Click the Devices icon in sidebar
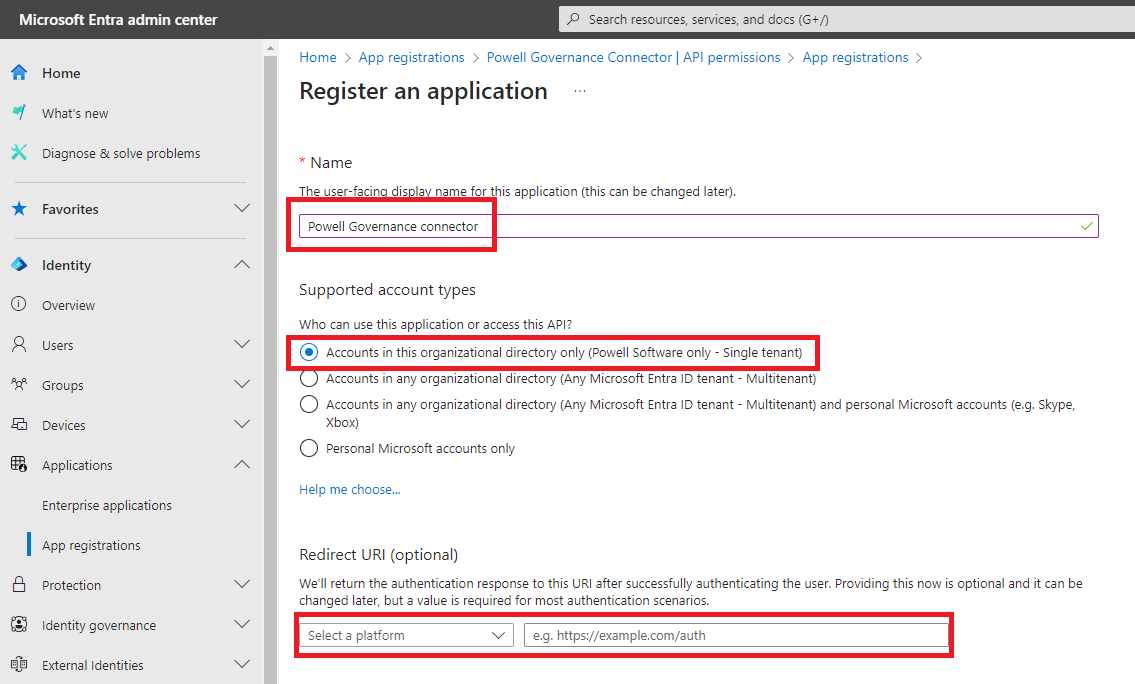 pos(20,424)
